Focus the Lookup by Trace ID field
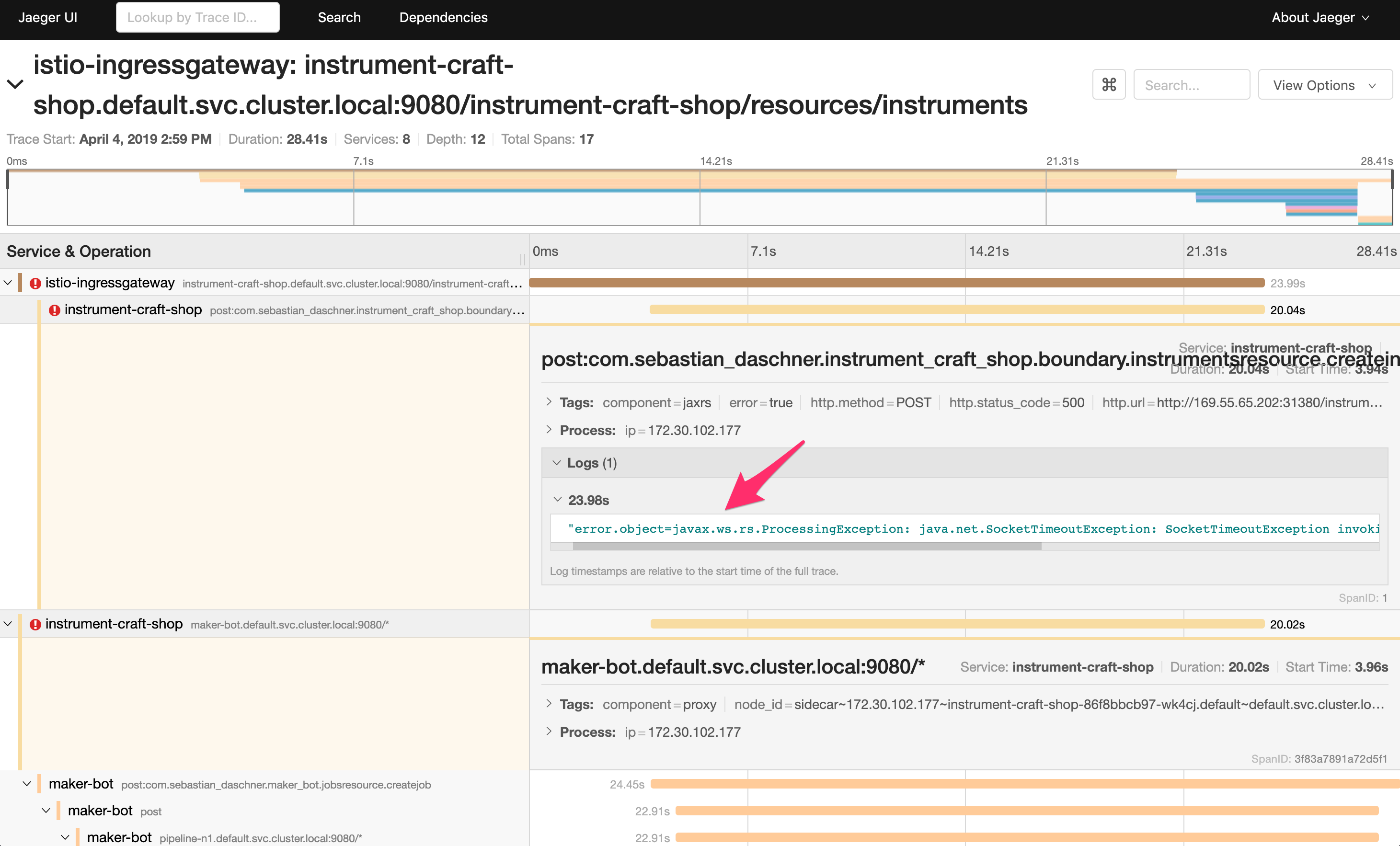The height and width of the screenshot is (846, 1400). tap(197, 17)
